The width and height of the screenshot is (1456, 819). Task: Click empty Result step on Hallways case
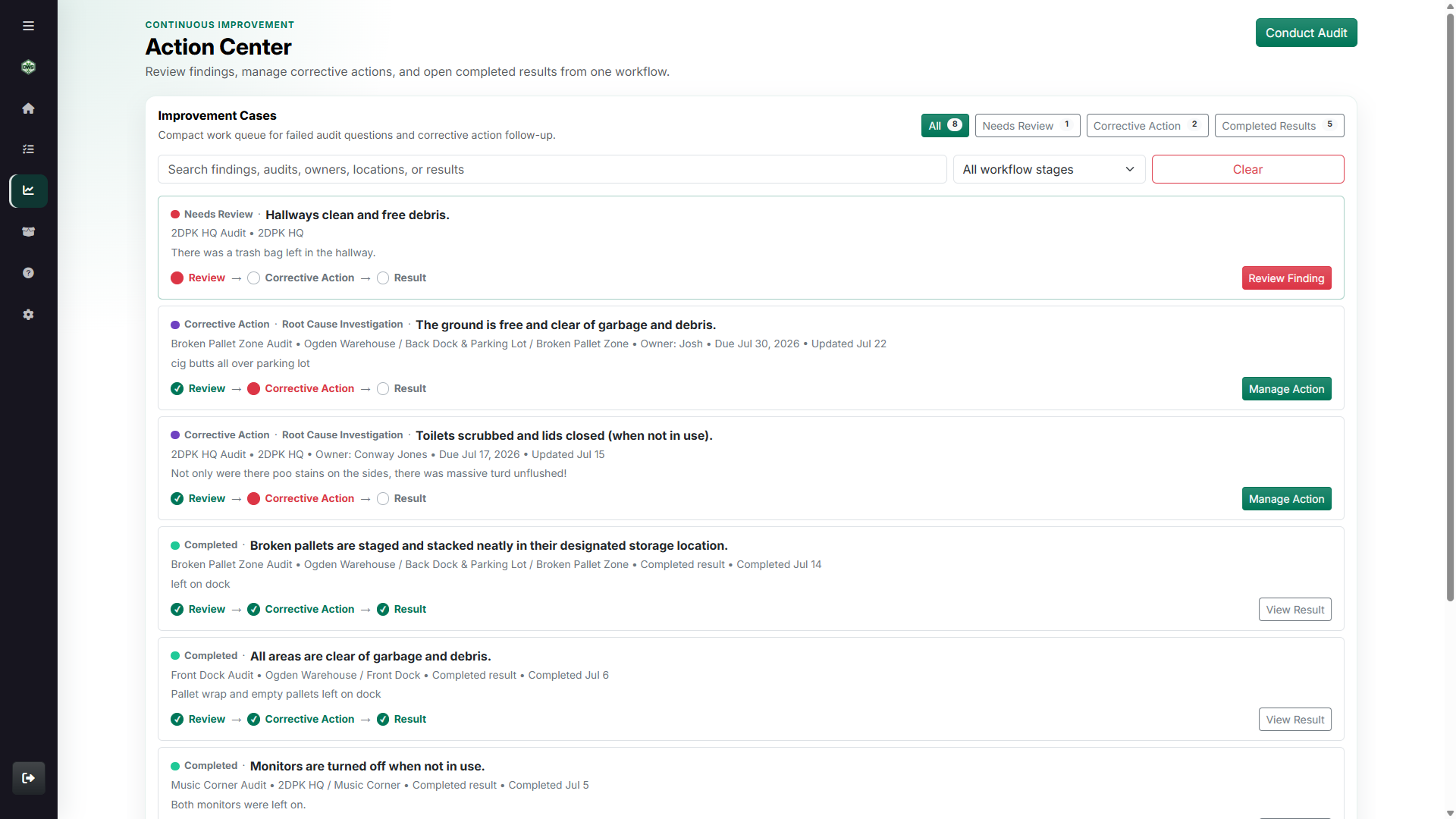401,278
